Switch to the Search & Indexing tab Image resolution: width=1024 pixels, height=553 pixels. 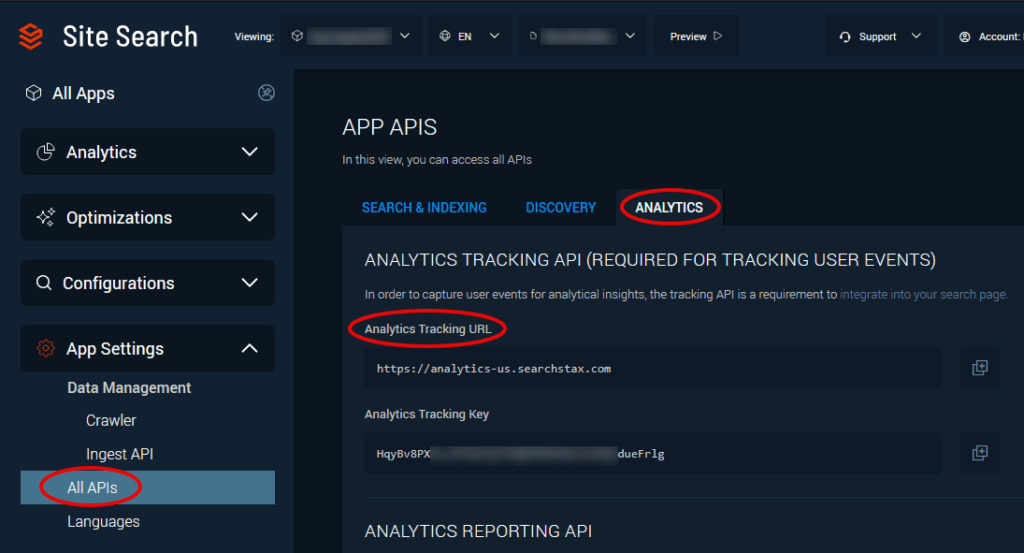pyautogui.click(x=424, y=208)
